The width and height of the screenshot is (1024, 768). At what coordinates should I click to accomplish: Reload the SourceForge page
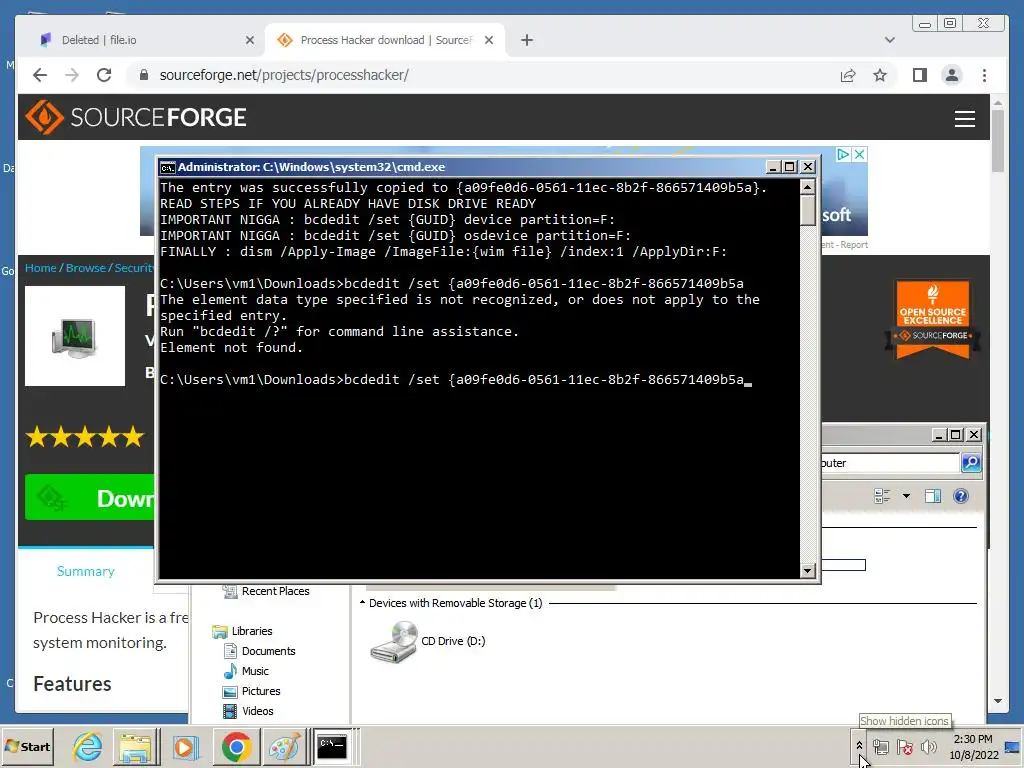pos(104,75)
